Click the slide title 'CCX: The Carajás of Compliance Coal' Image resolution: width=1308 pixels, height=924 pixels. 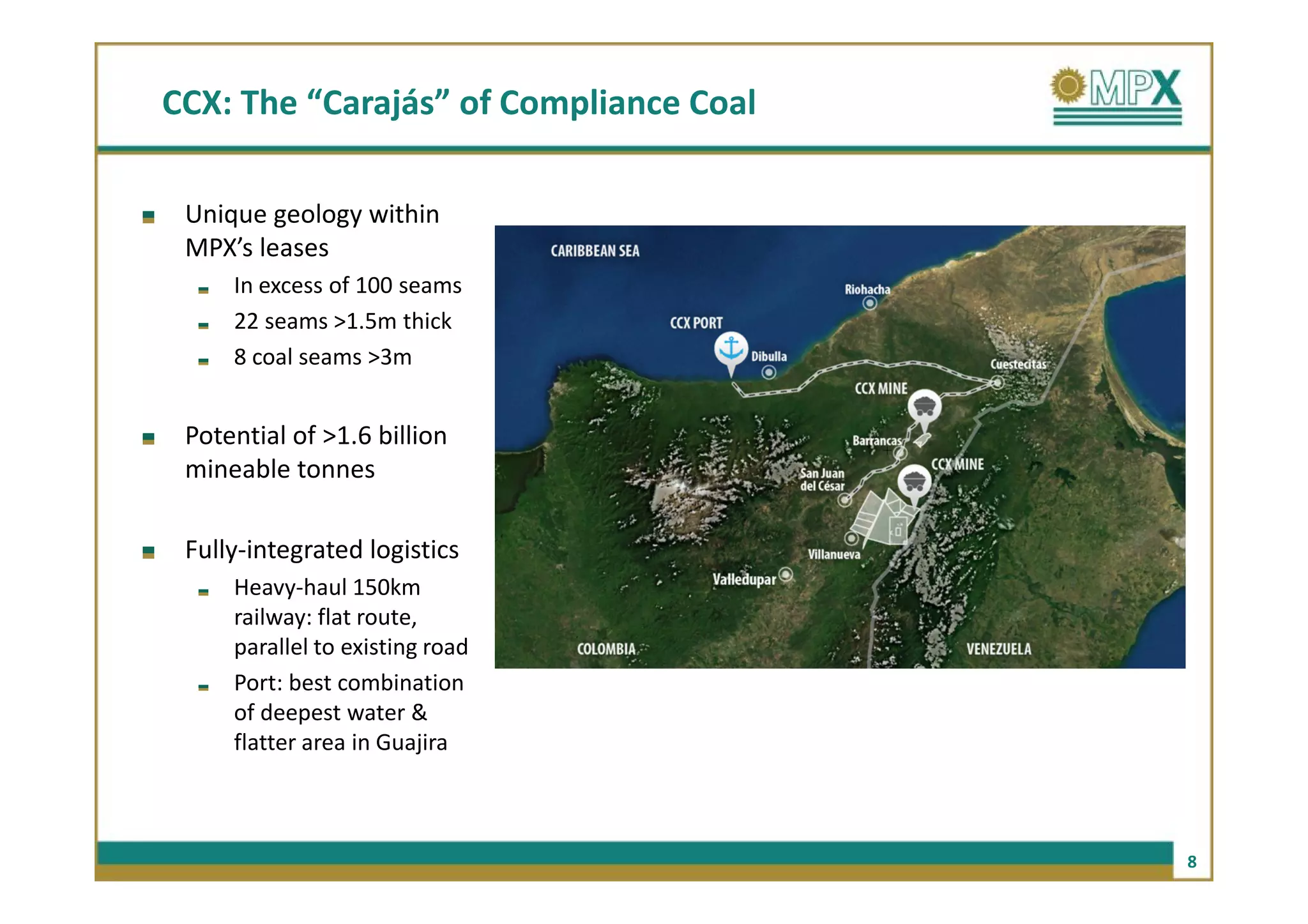pos(459,103)
